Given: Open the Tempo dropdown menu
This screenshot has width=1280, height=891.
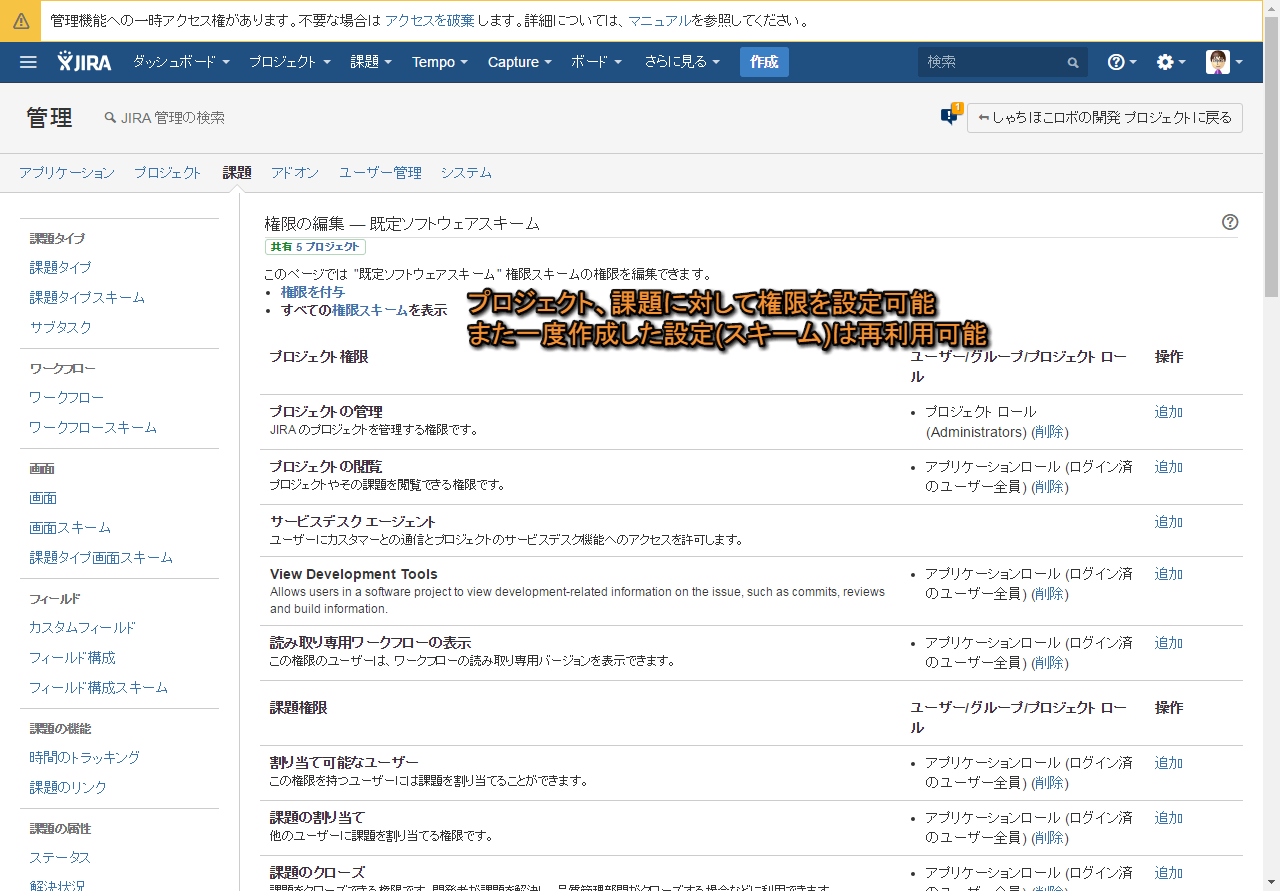Looking at the screenshot, I should [x=440, y=62].
